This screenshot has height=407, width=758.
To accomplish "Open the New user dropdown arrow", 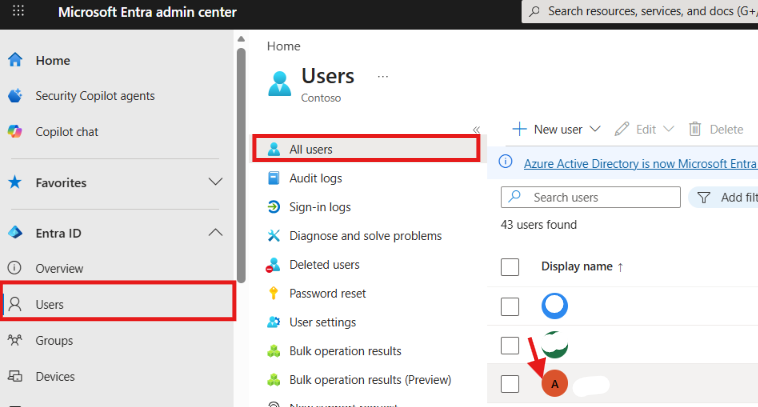I will pos(595,129).
